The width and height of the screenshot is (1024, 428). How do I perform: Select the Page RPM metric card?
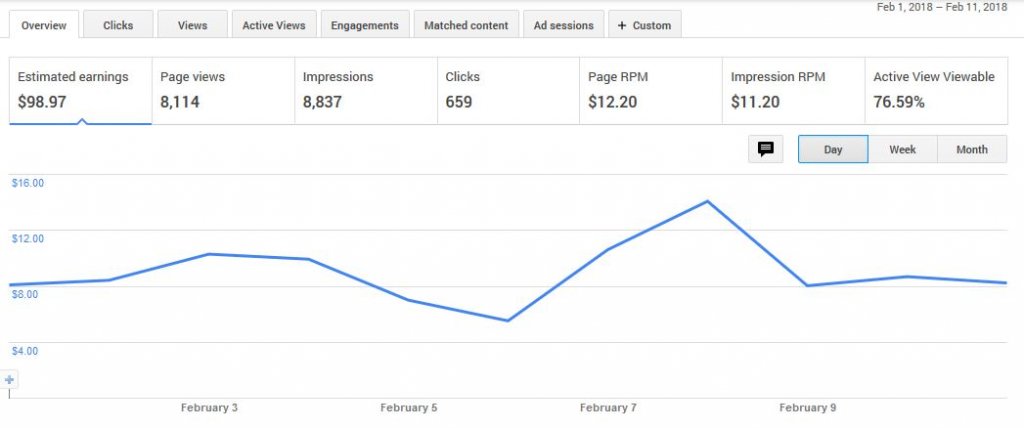click(650, 90)
